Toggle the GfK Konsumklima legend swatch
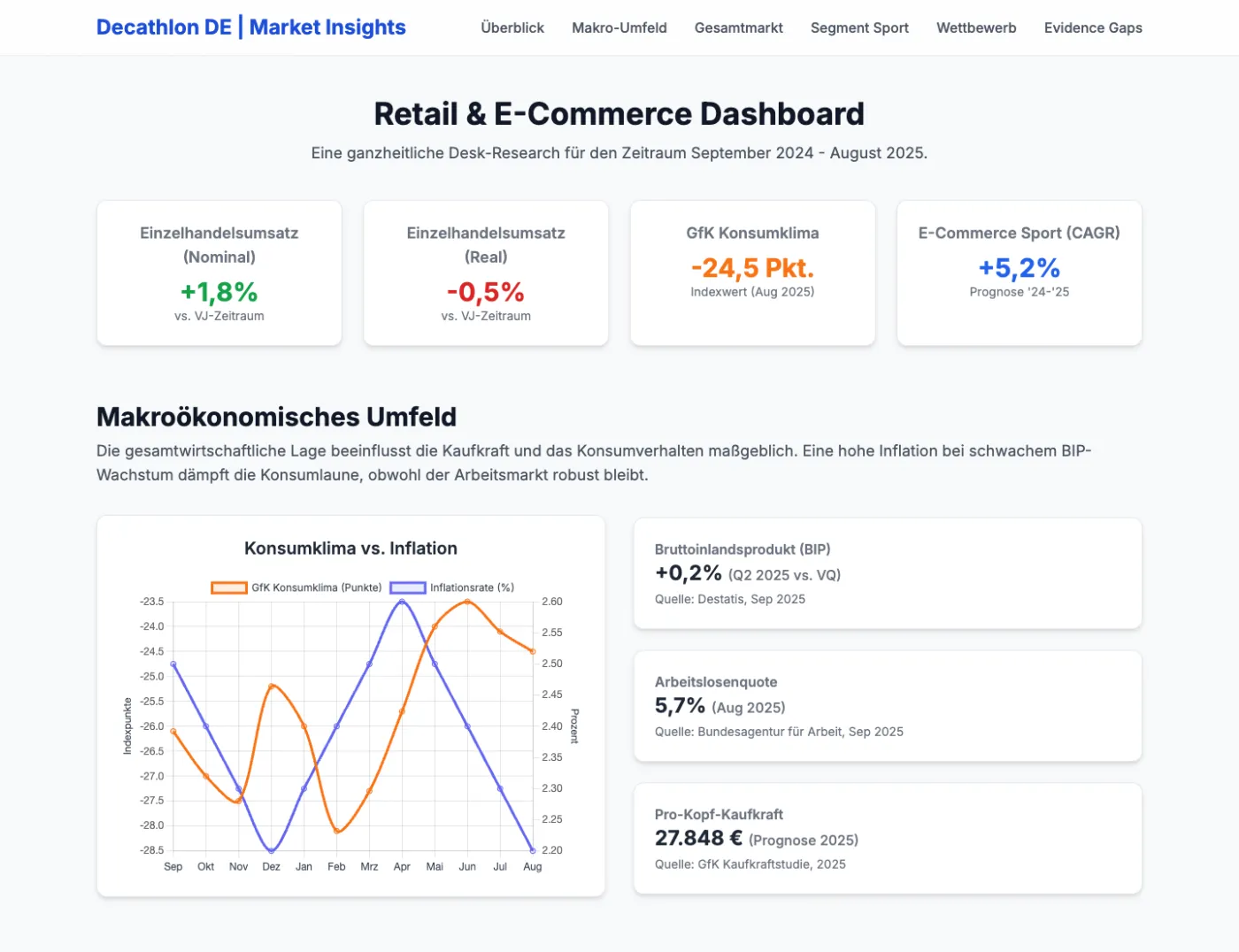Screen dimensions: 1239x952 coord(229,587)
